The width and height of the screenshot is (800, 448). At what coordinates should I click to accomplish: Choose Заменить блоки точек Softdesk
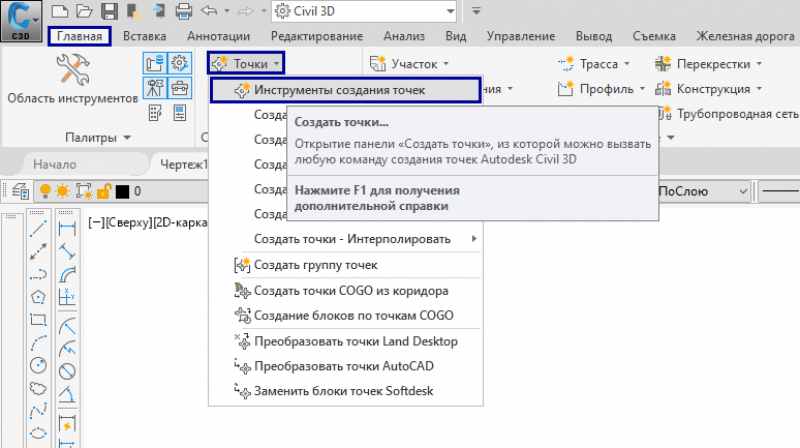click(x=345, y=391)
